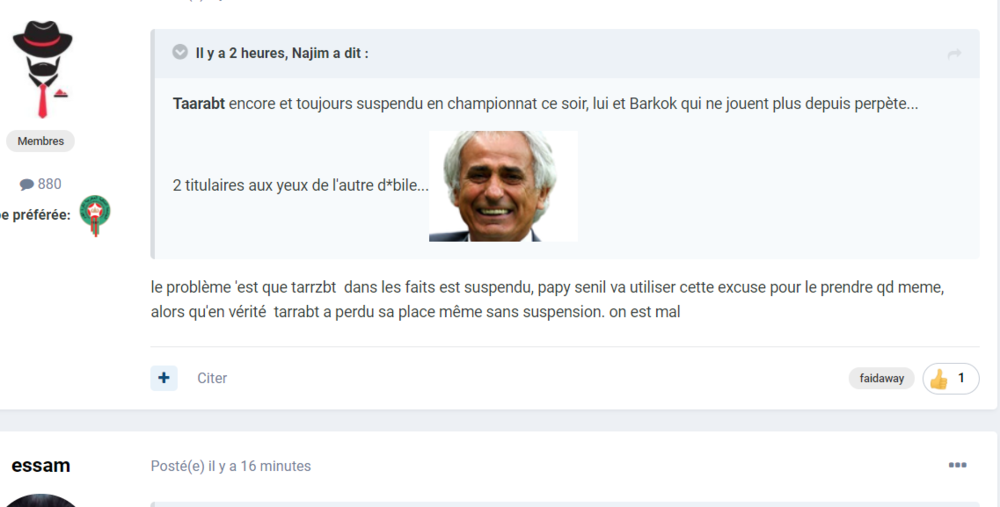Collapse the Najim quote with chevron toggle

[180, 52]
